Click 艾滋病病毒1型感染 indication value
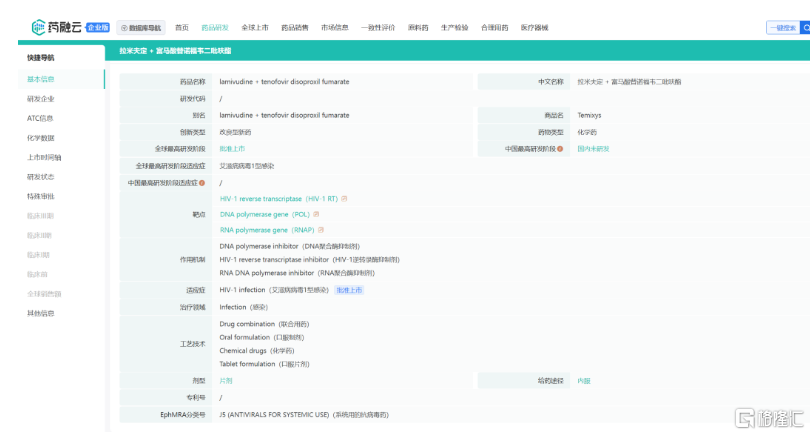This screenshot has height=435, width=810. (246, 166)
